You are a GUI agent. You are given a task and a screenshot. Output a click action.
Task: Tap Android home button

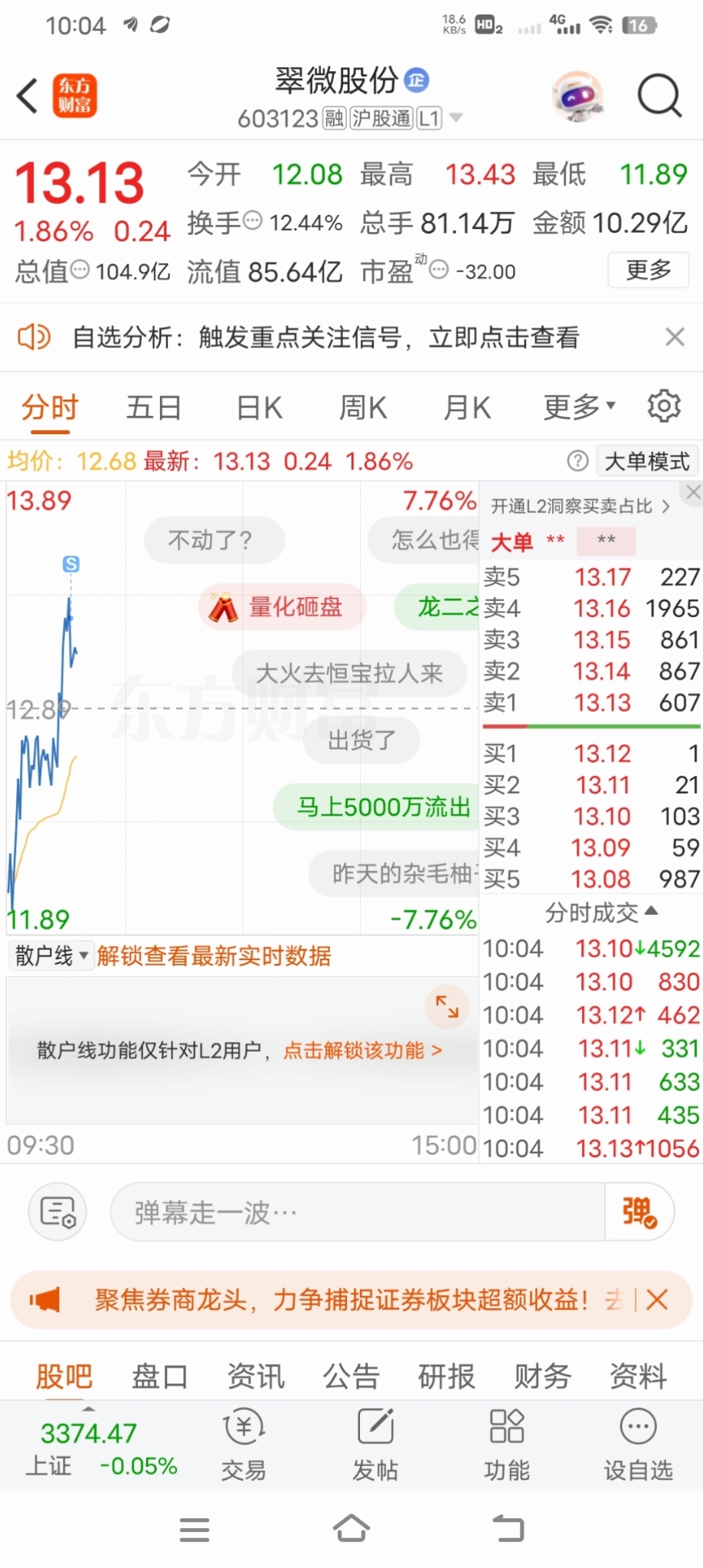(x=351, y=1528)
